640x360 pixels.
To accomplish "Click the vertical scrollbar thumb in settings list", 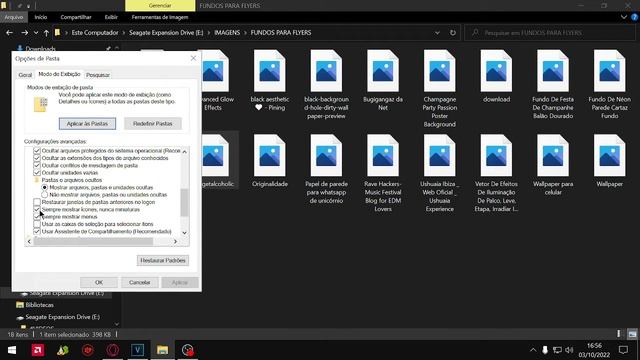I will [x=184, y=202].
